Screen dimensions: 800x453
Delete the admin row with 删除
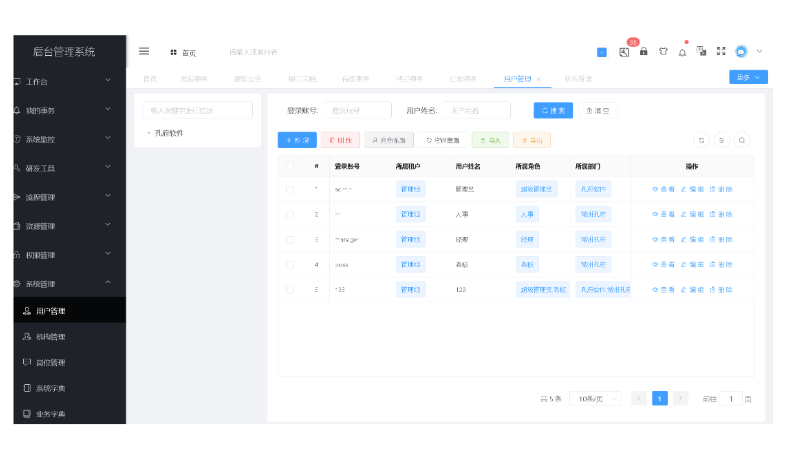[x=721, y=189]
